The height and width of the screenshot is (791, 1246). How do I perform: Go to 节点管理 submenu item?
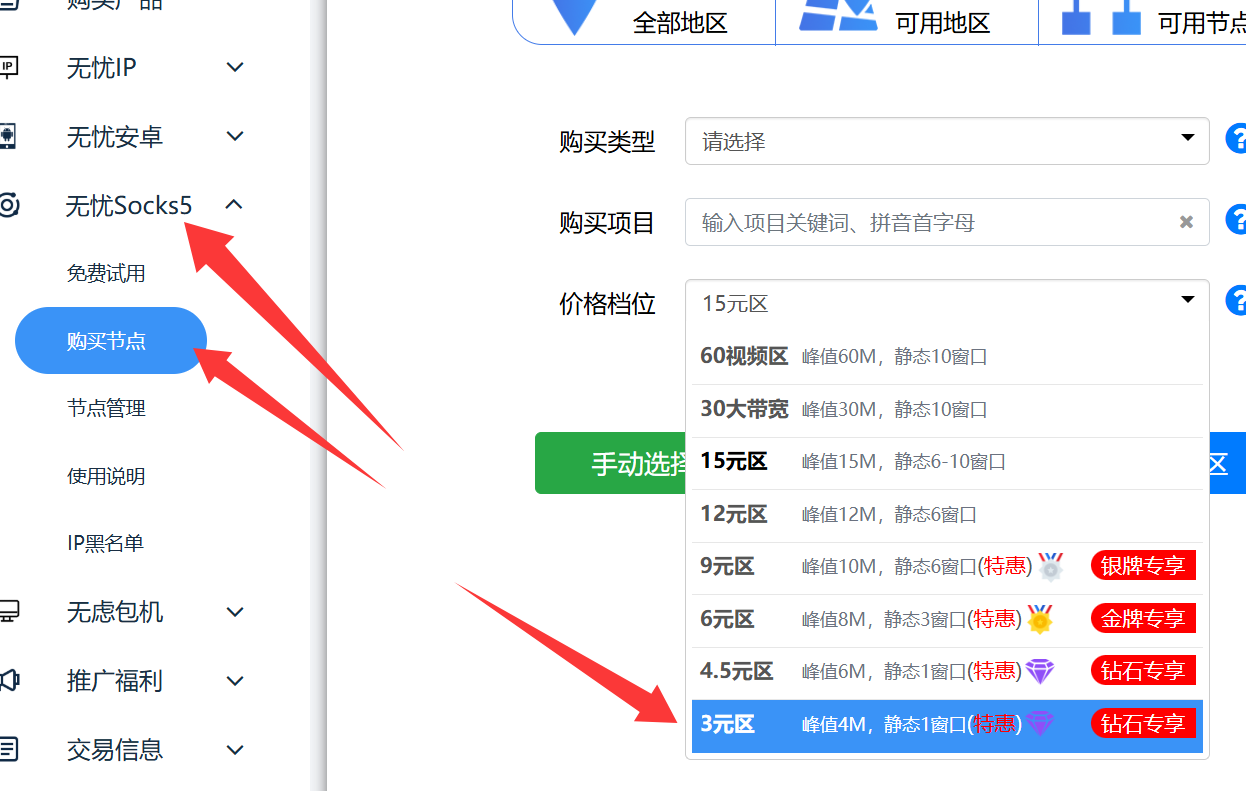click(x=106, y=408)
